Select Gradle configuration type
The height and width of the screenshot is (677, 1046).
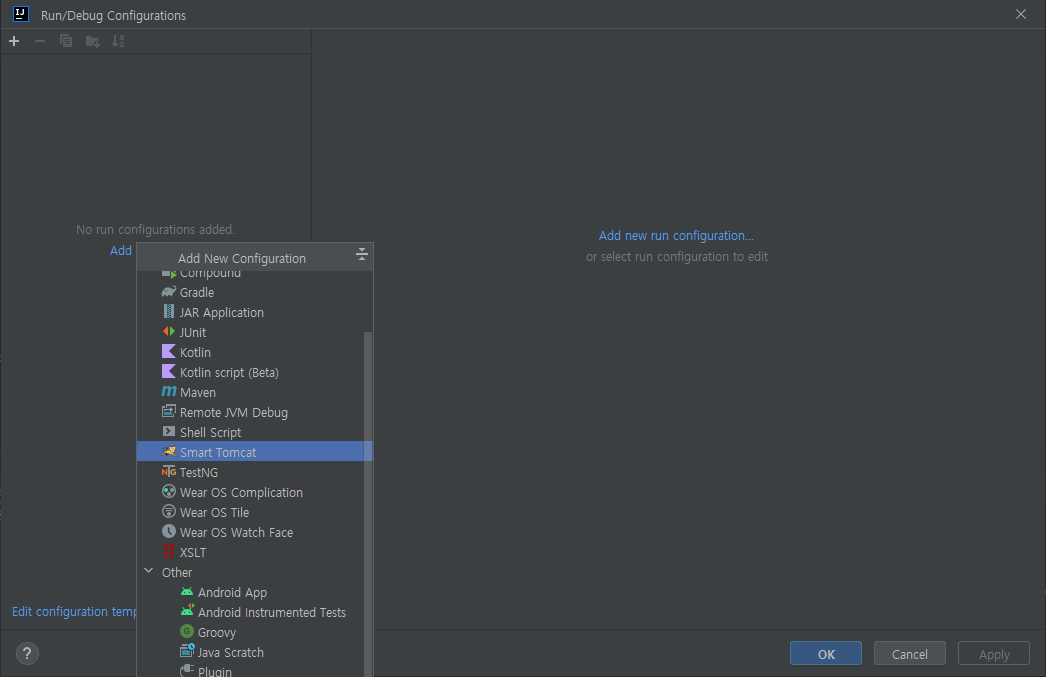[253, 292]
